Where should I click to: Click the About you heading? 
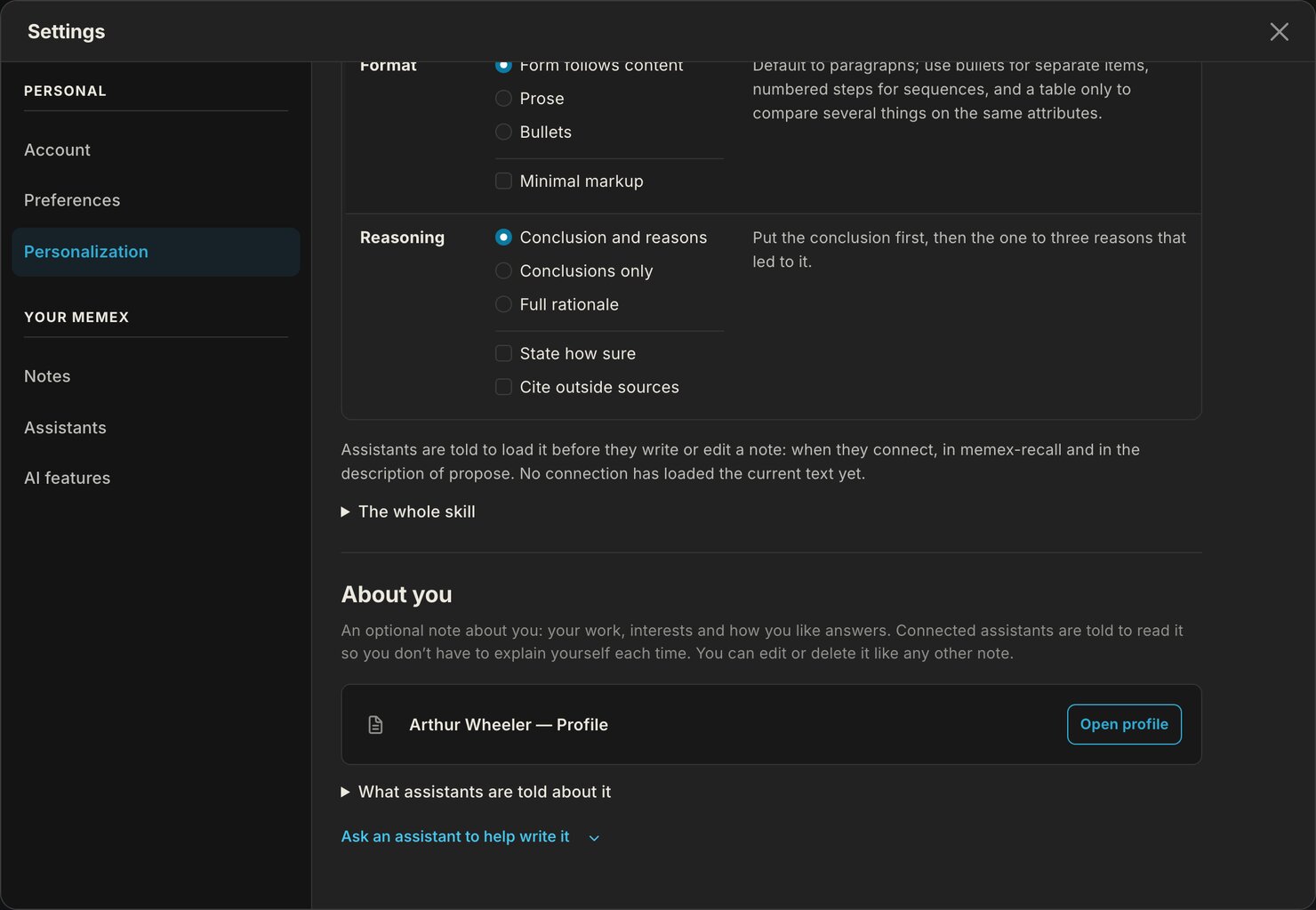[397, 594]
